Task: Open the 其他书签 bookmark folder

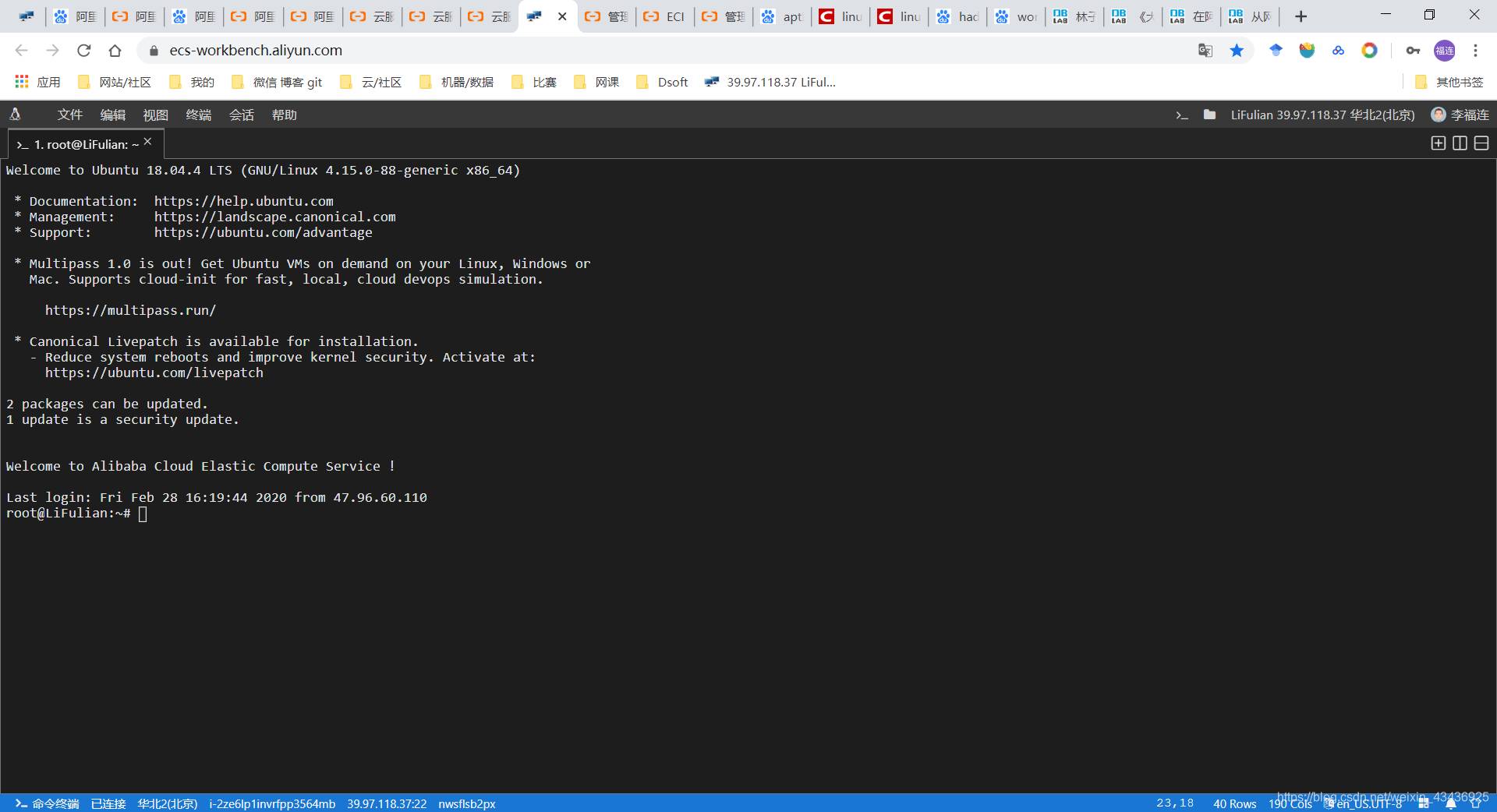Action: (1449, 82)
